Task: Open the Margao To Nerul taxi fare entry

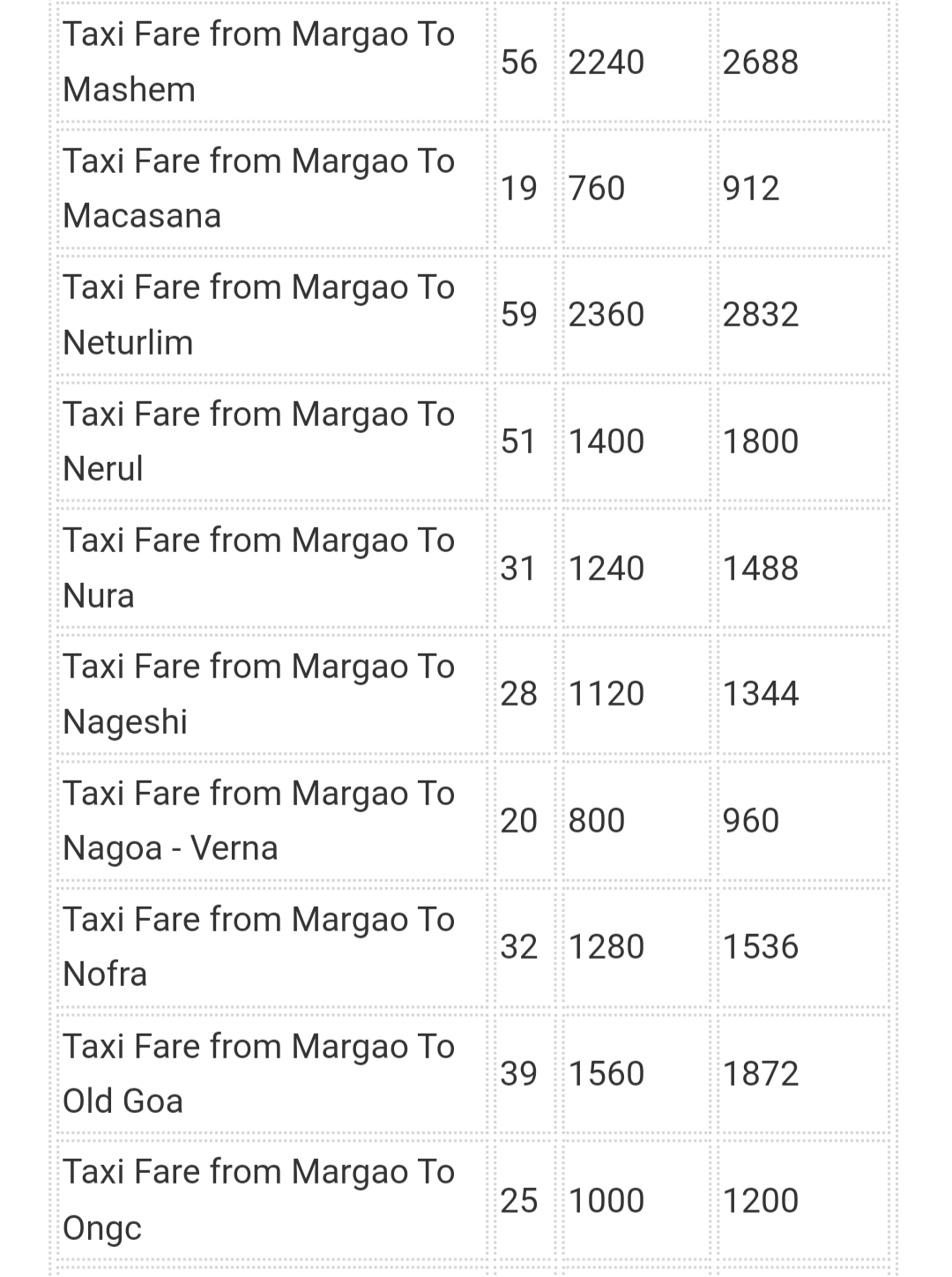Action: pos(258,441)
